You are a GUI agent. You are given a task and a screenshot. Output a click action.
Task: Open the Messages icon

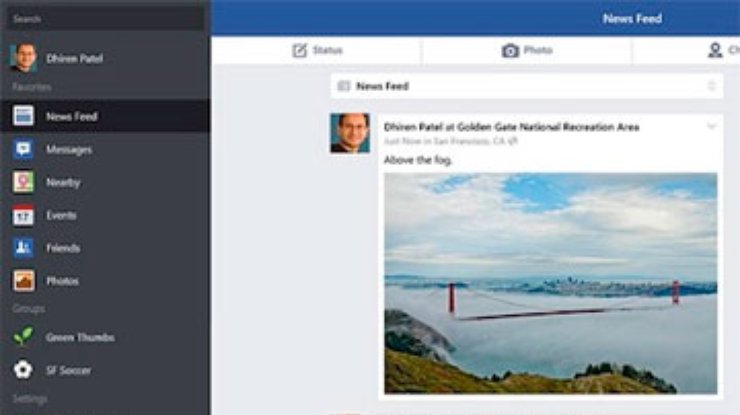click(23, 149)
